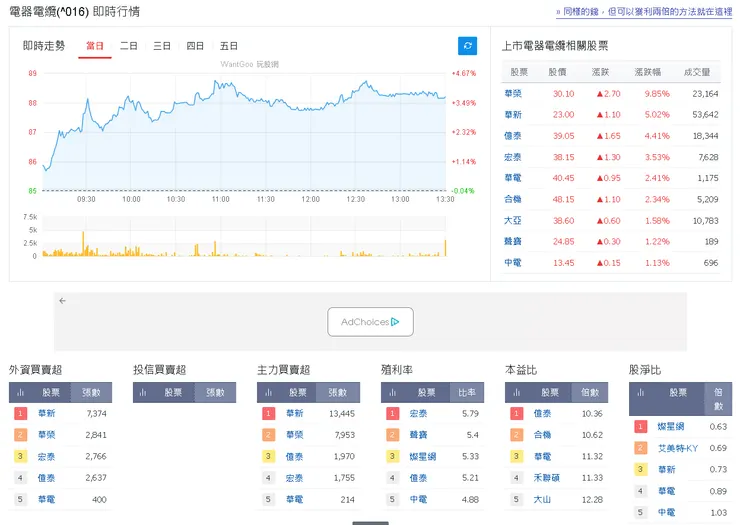Open 合機 in related stocks table
This screenshot has width=740, height=525.
(x=513, y=199)
